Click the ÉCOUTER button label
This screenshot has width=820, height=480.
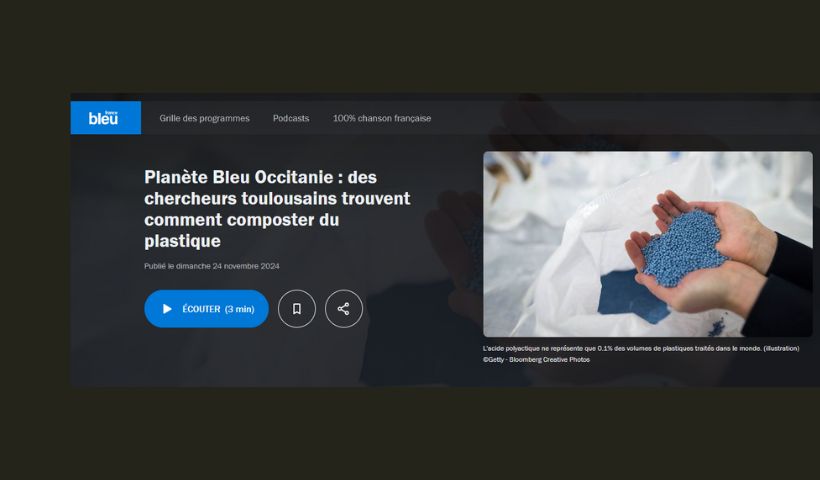coord(201,309)
